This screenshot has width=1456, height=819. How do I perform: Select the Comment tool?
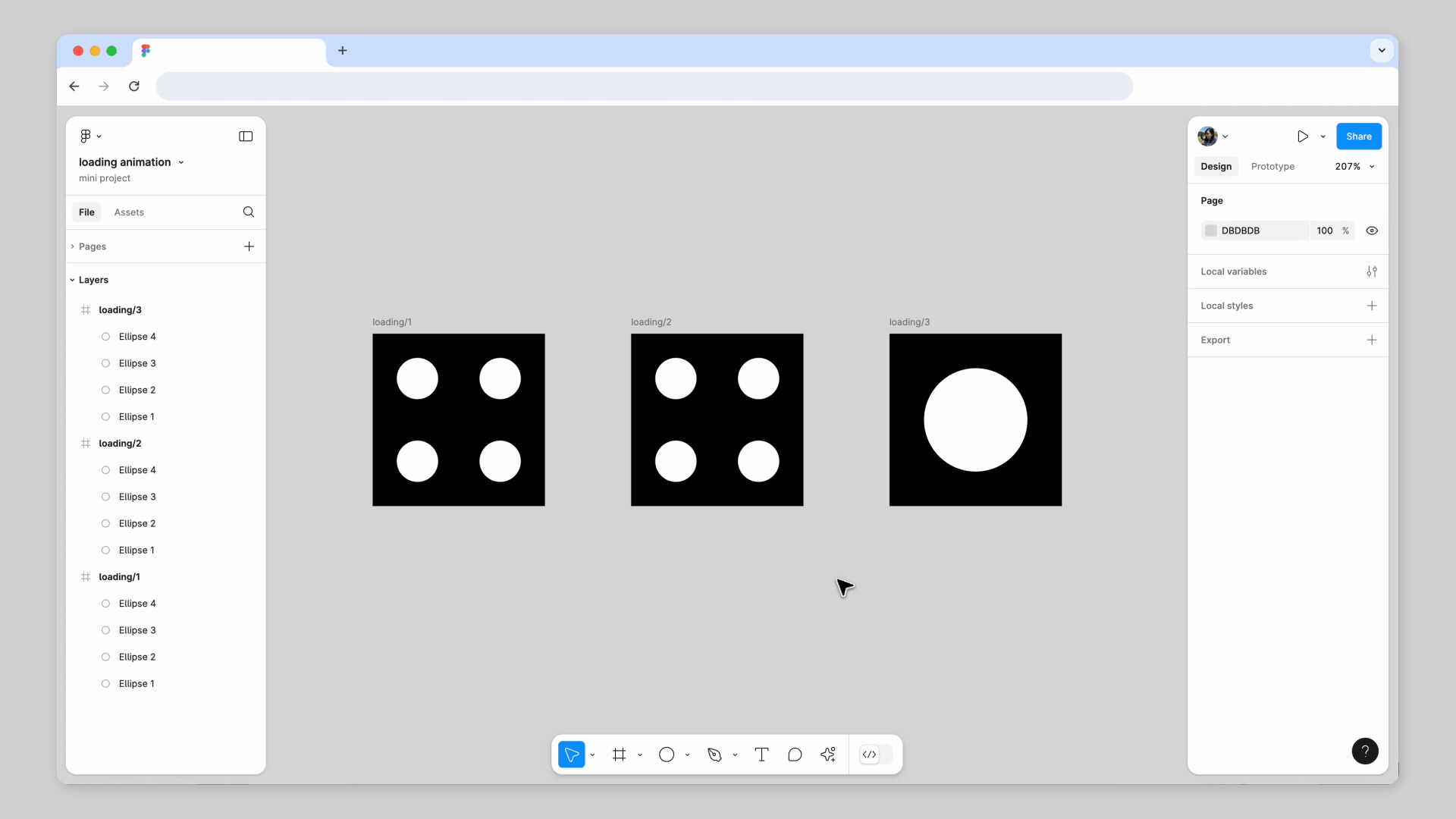795,755
